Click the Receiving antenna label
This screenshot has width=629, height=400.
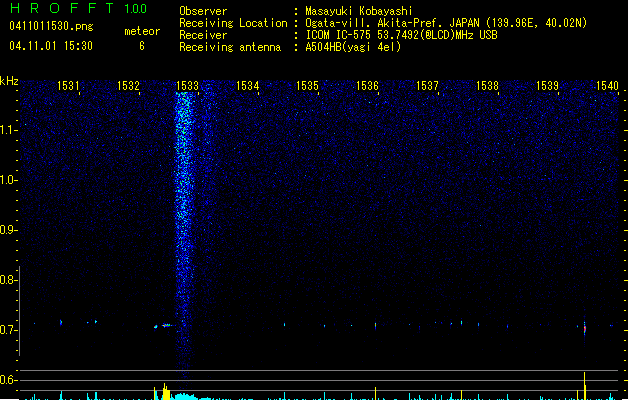[230, 47]
